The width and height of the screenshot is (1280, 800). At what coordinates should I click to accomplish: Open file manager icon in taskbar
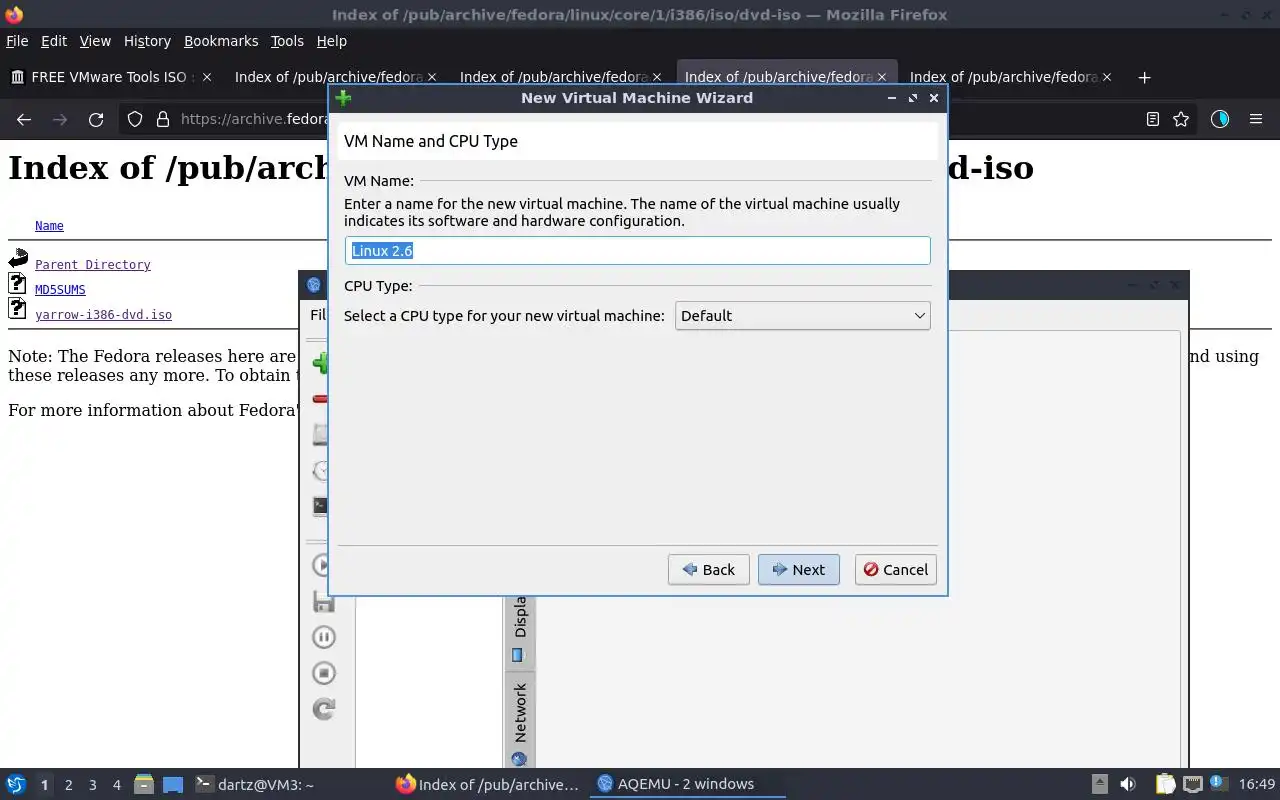143,784
